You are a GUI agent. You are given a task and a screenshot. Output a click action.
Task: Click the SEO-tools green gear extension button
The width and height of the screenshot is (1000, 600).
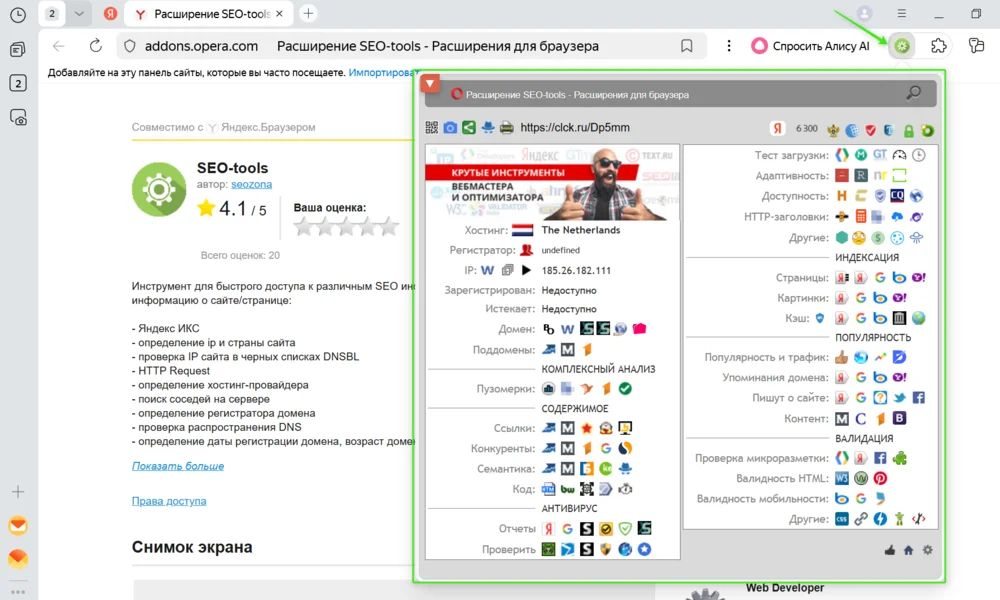[902, 46]
